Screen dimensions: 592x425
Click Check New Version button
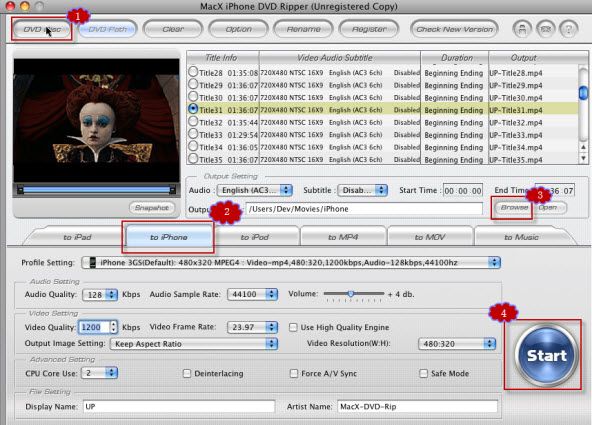pos(455,29)
